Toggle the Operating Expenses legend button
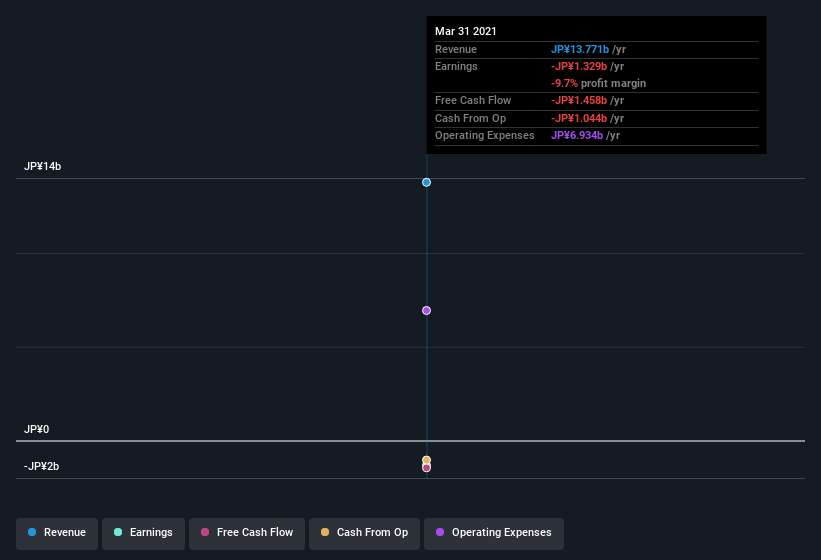Viewport: 821px width, 560px height. pyautogui.click(x=494, y=533)
